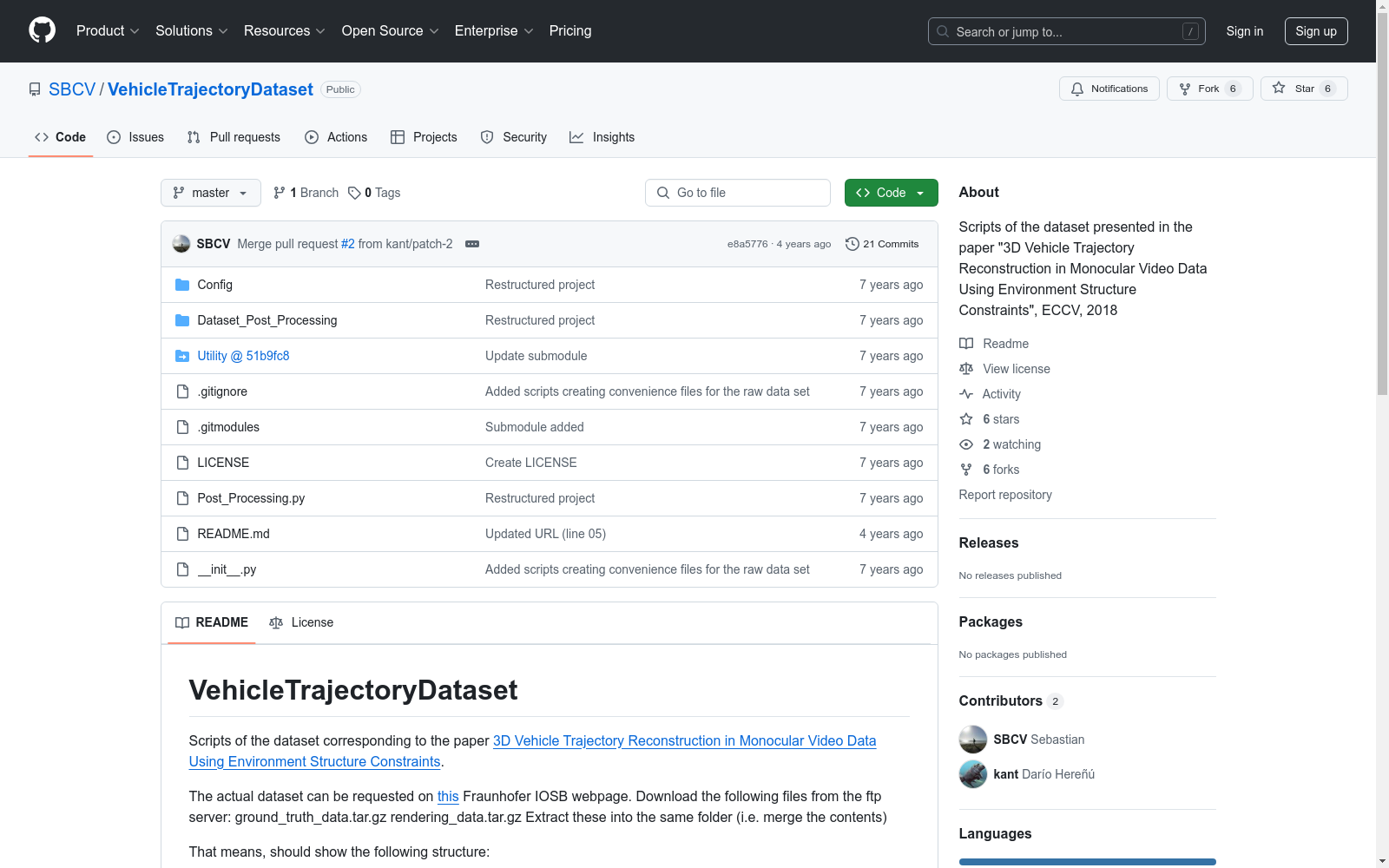The image size is (1389, 868).
Task: Open commit hash e8a5776
Action: coord(747,244)
